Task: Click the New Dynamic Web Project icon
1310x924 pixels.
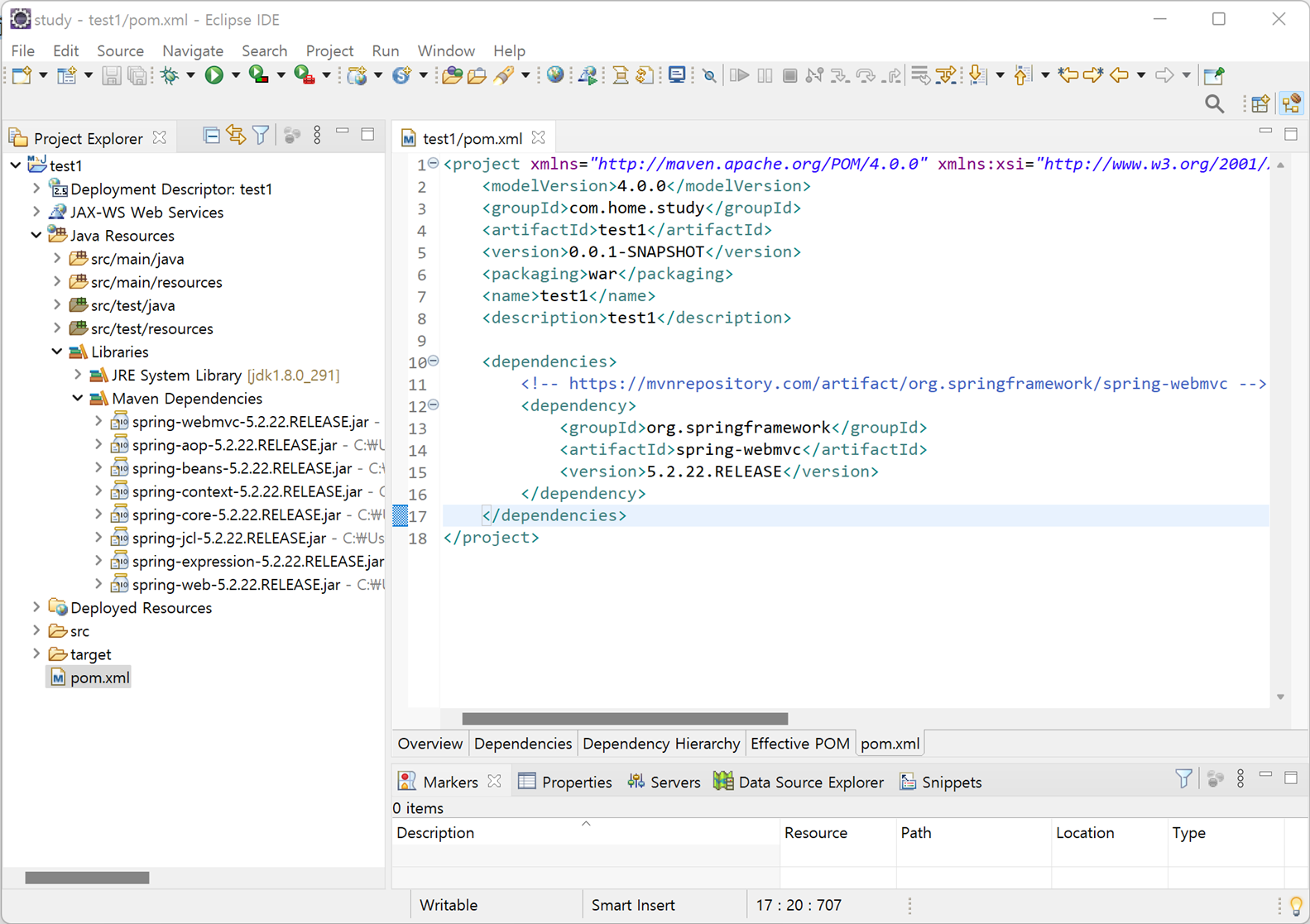Action: [357, 75]
